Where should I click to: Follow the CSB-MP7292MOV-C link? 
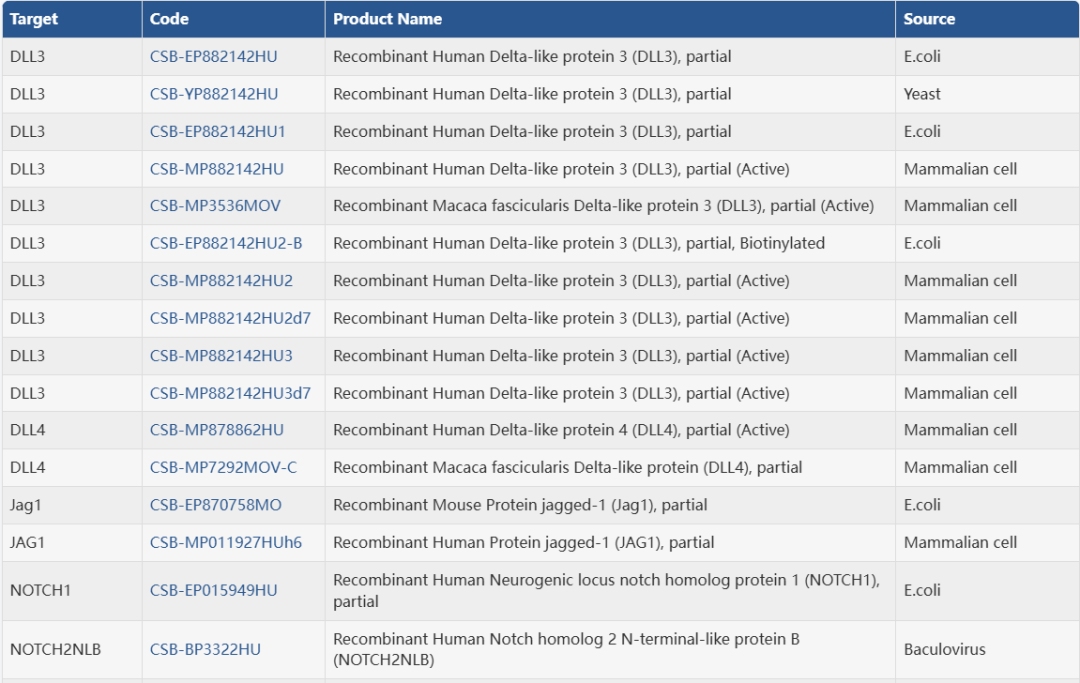pyautogui.click(x=223, y=467)
